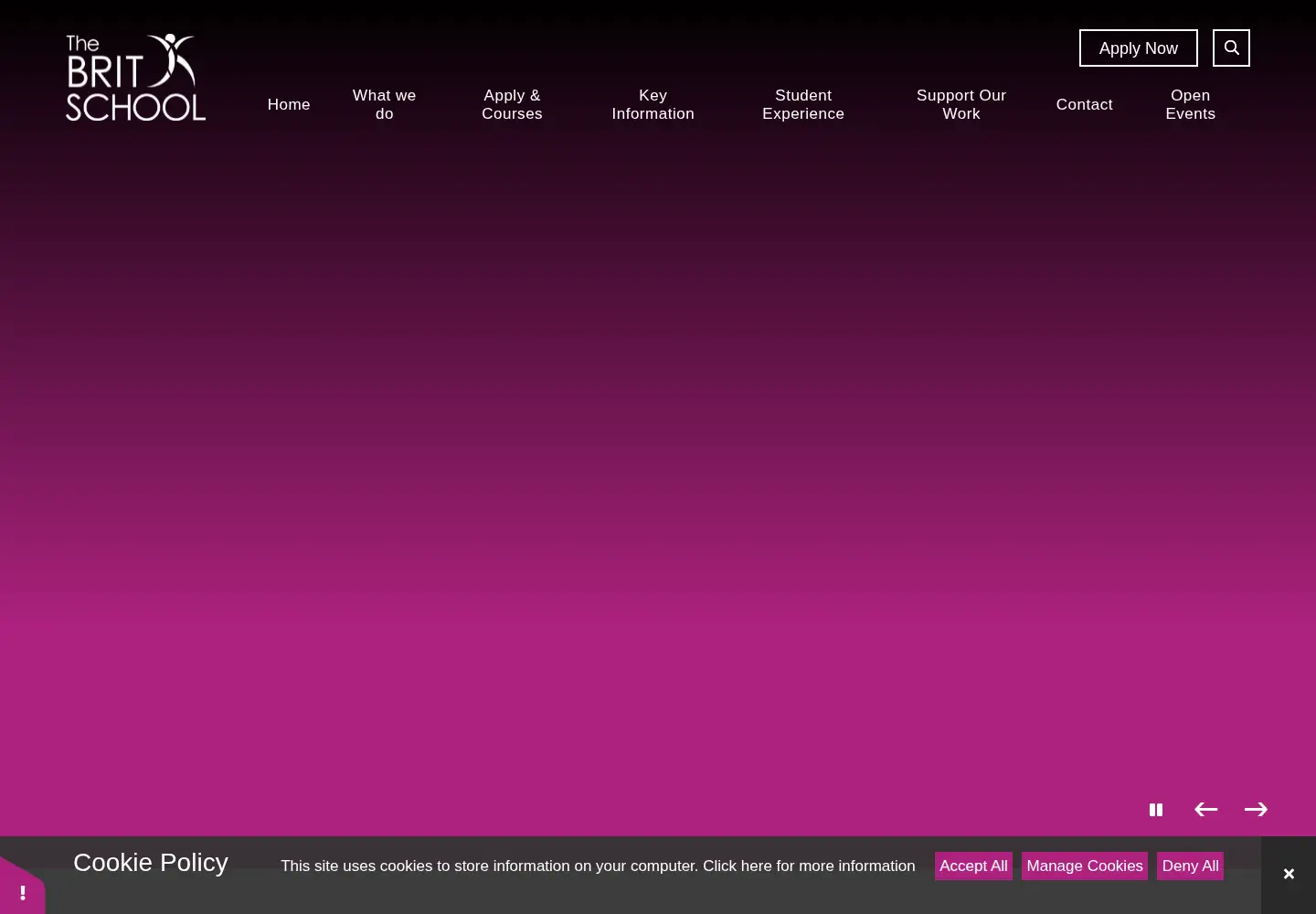Deny all cookies

tap(1191, 866)
